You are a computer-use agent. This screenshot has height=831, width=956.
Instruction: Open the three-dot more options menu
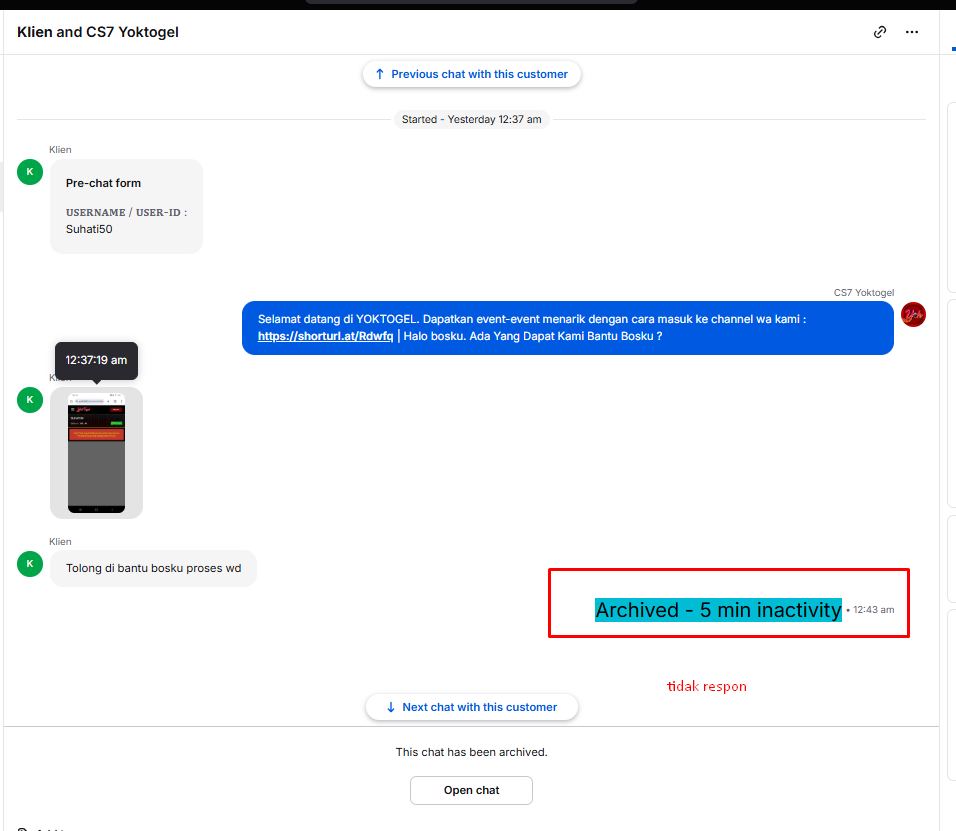(911, 32)
